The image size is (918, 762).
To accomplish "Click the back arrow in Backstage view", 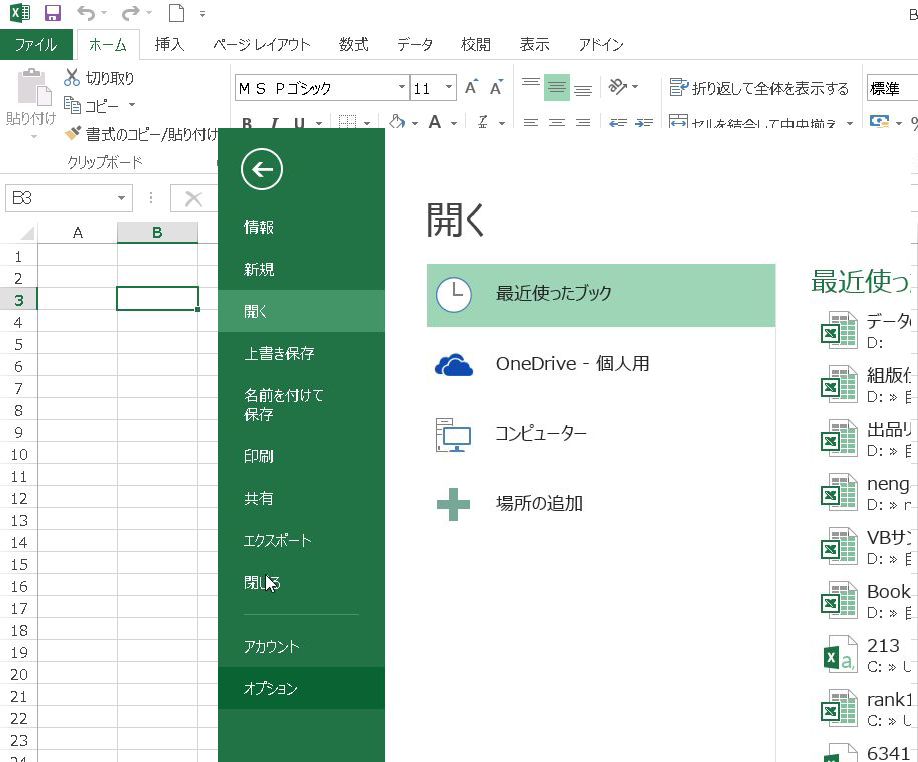I will point(262,170).
